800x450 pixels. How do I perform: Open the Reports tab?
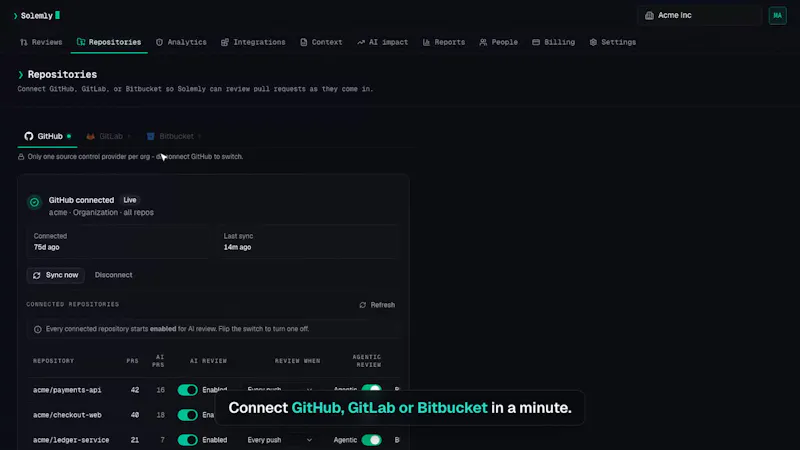tap(443, 42)
